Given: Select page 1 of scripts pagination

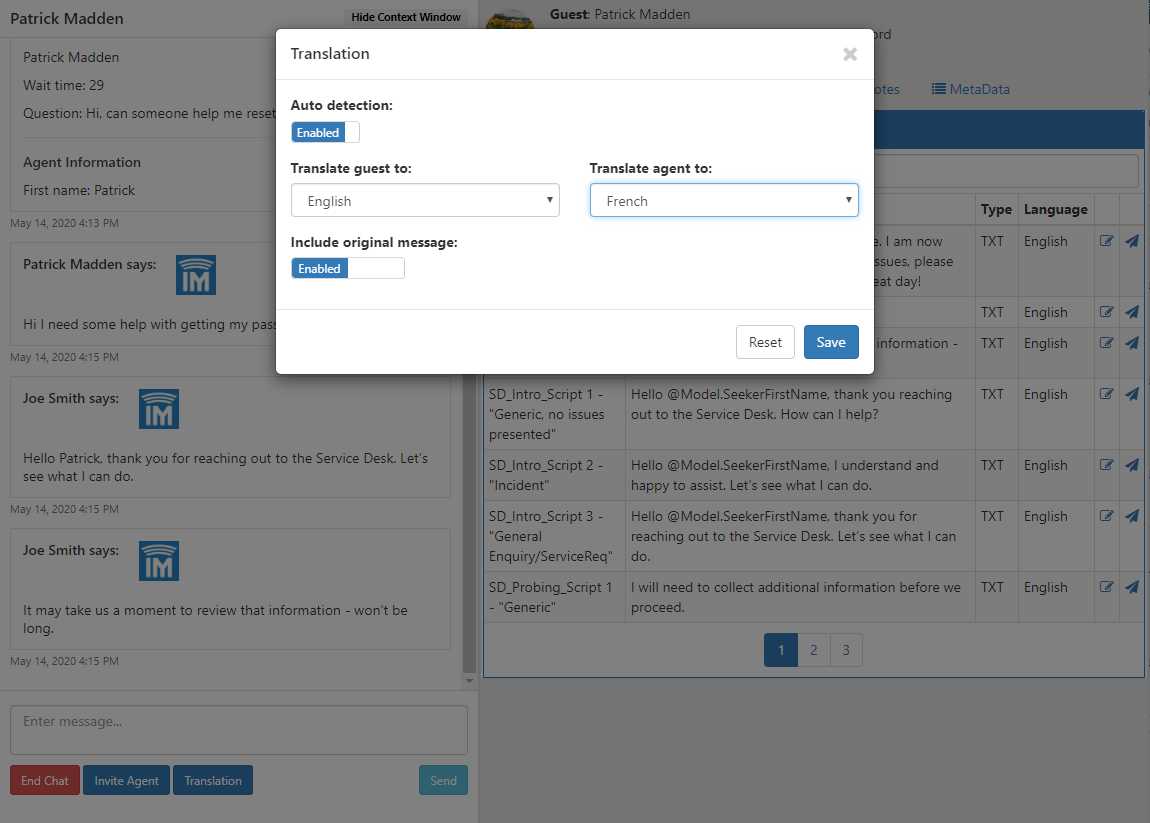Looking at the screenshot, I should pyautogui.click(x=781, y=650).
